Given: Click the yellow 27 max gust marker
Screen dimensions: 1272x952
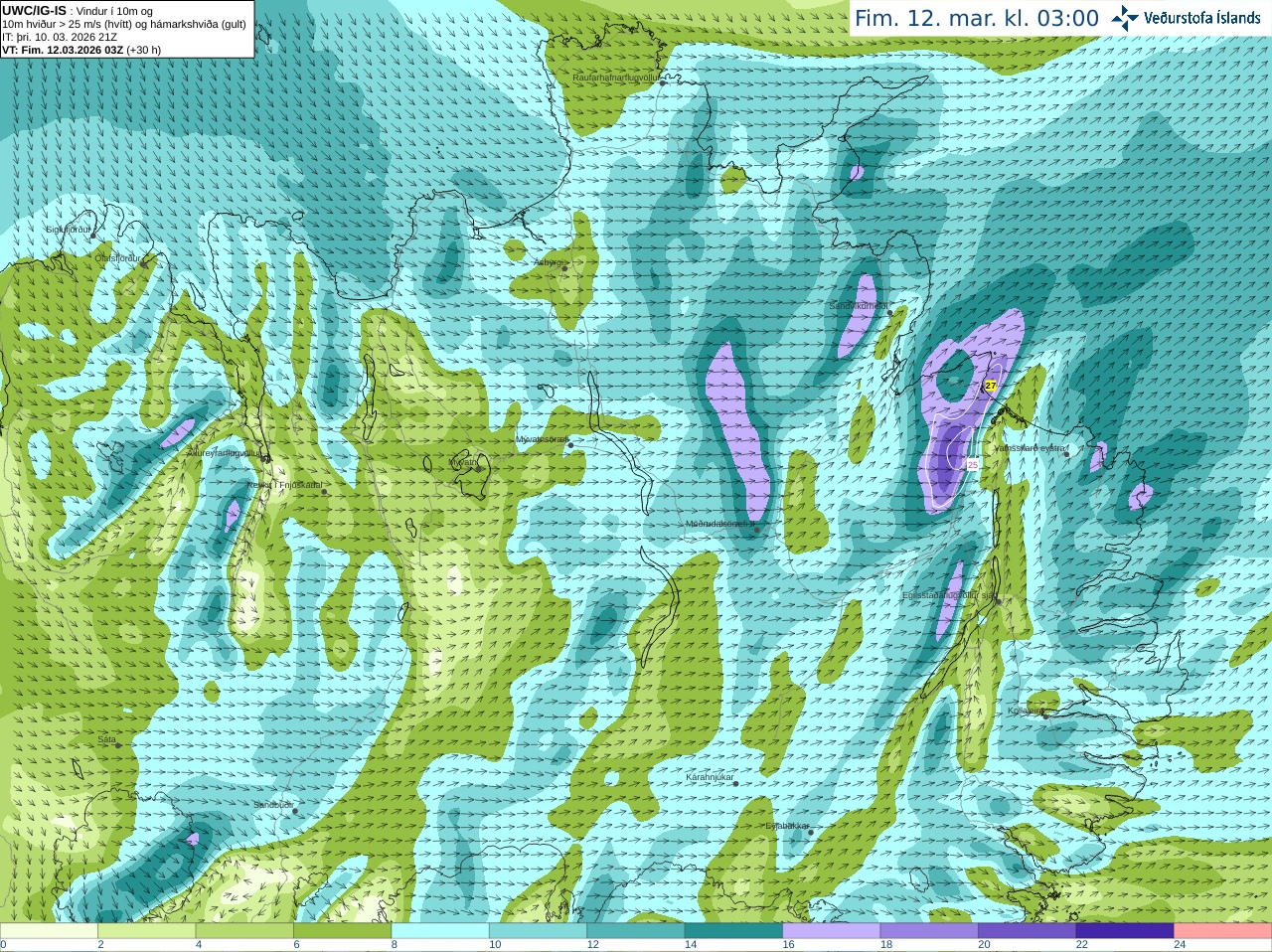Looking at the screenshot, I should point(991,386).
